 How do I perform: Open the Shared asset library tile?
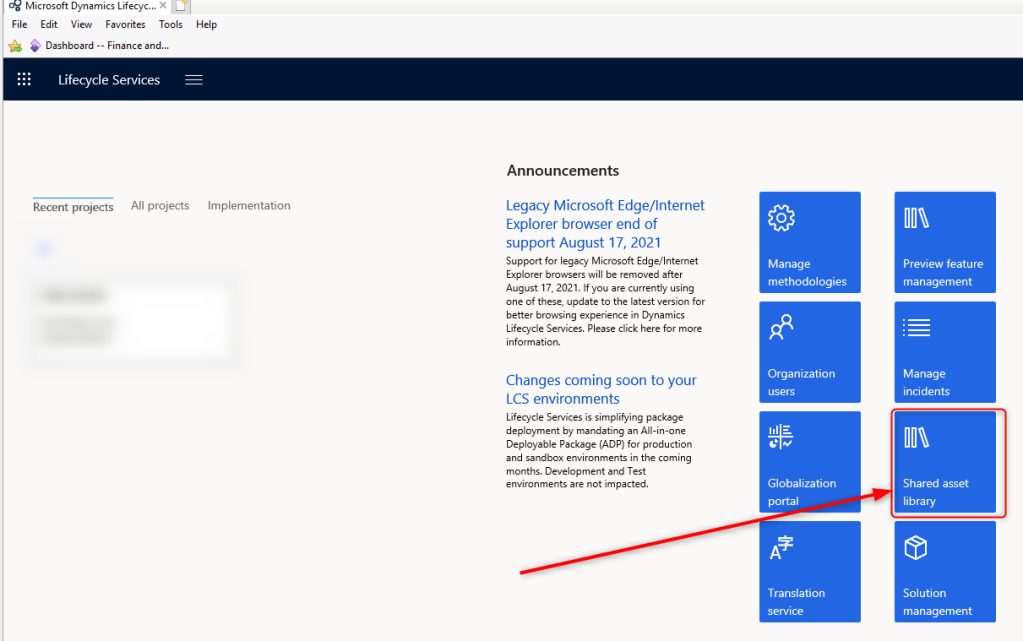coord(944,462)
